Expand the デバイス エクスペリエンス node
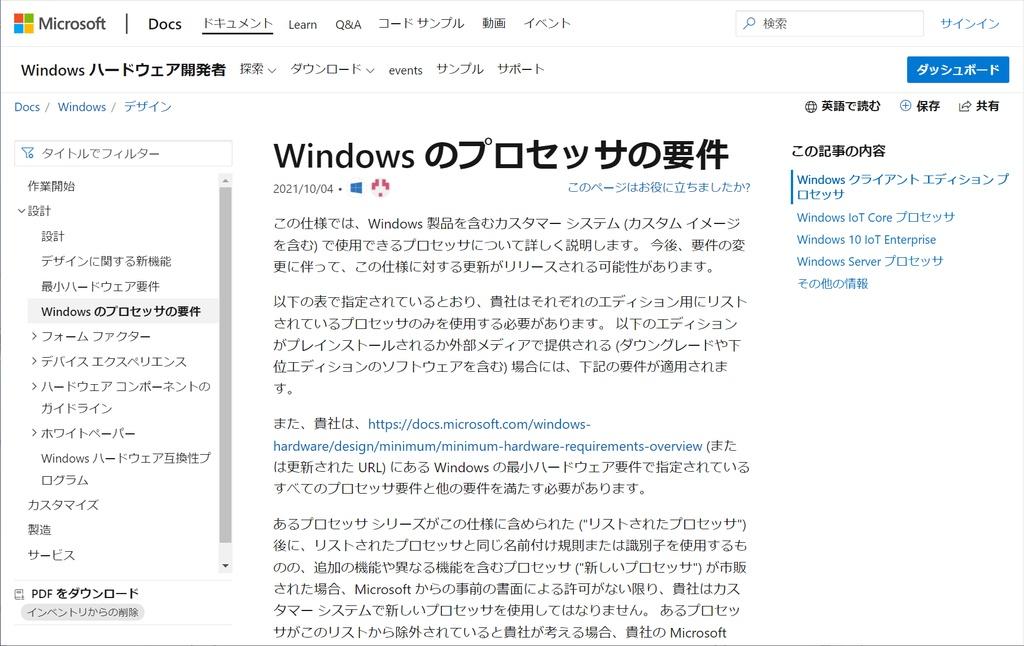This screenshot has width=1024, height=646. tap(34, 361)
